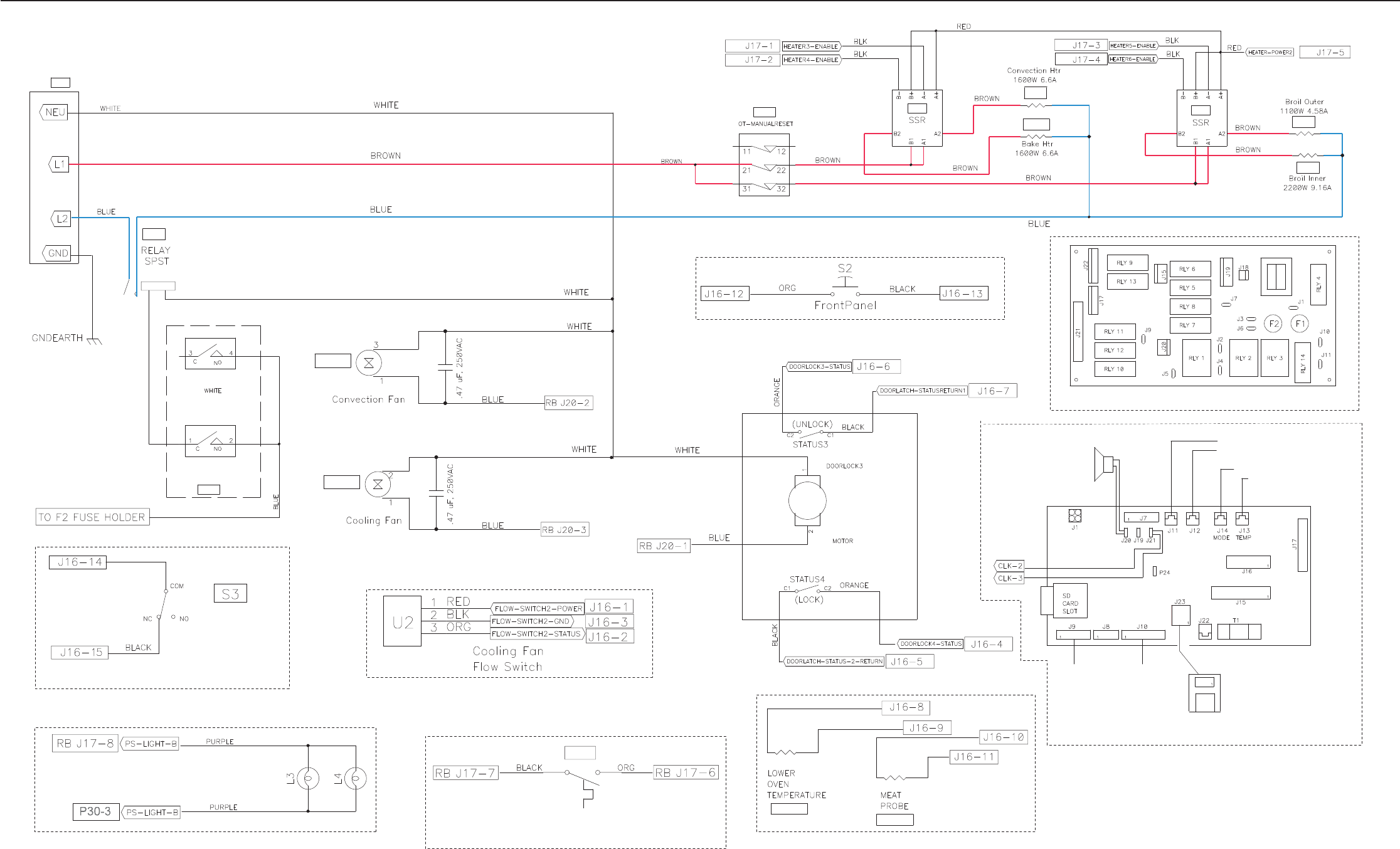Click the Cooling Fan motor symbol
Image resolution: width=1400 pixels, height=849 pixels.
tap(378, 484)
